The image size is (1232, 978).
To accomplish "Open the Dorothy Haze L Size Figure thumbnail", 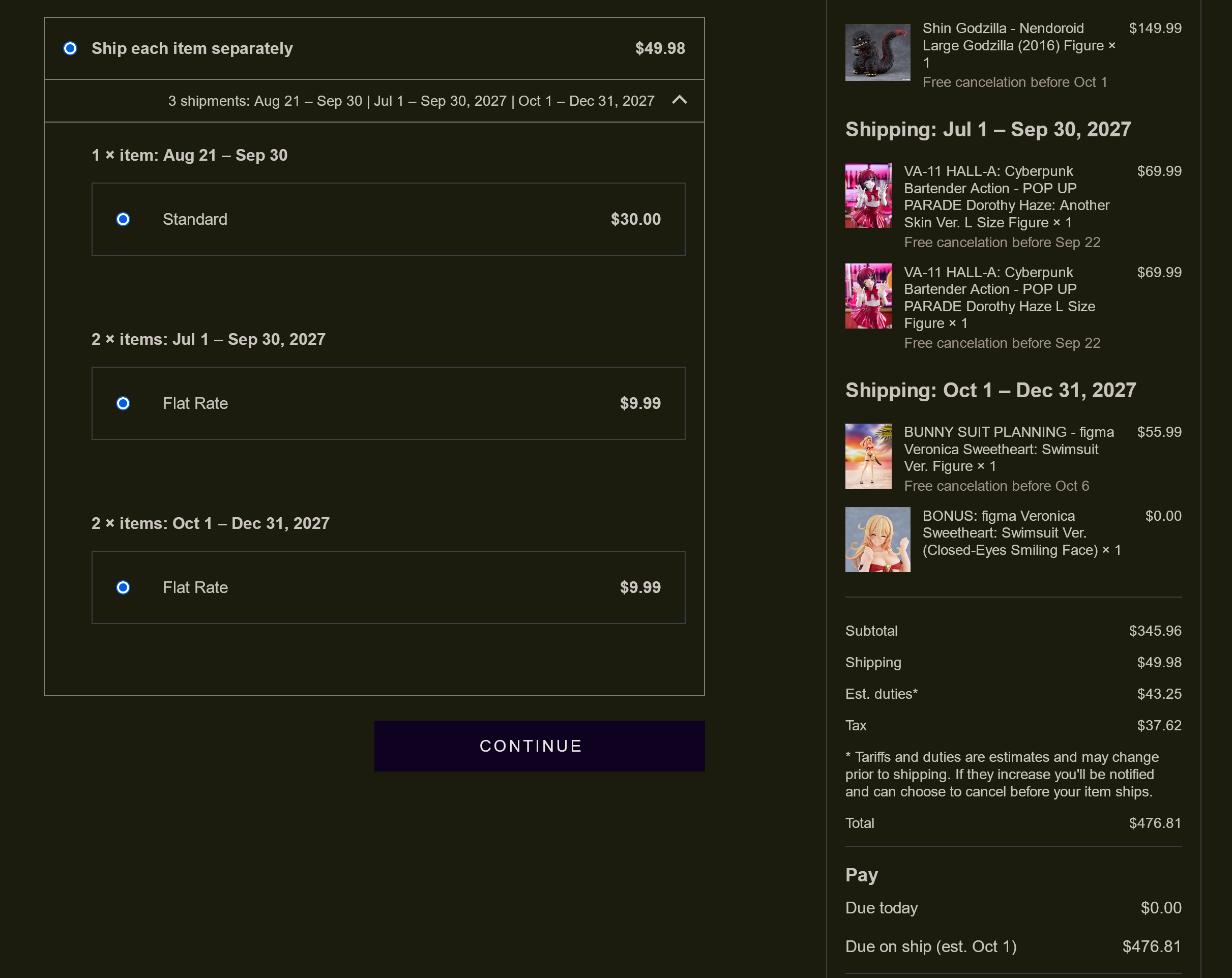I will click(x=868, y=296).
